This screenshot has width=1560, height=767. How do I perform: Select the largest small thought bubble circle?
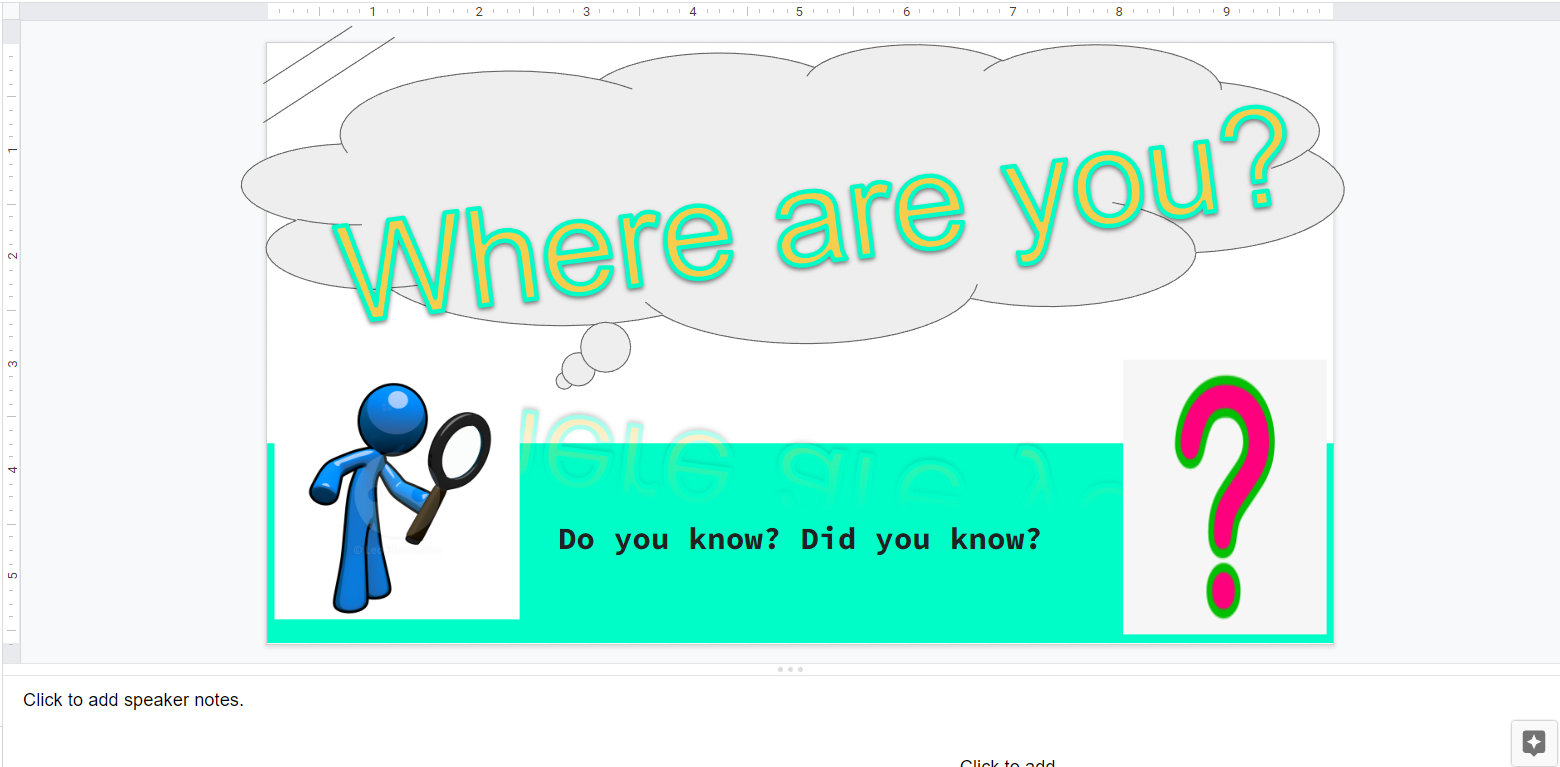click(605, 346)
